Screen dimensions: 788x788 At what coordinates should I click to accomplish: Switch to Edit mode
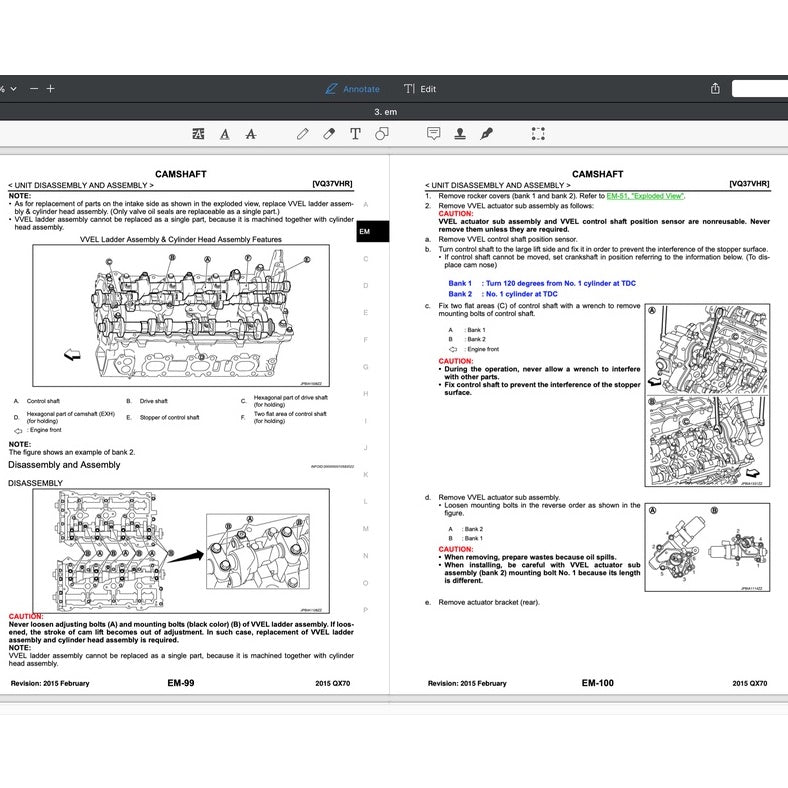pyautogui.click(x=420, y=89)
